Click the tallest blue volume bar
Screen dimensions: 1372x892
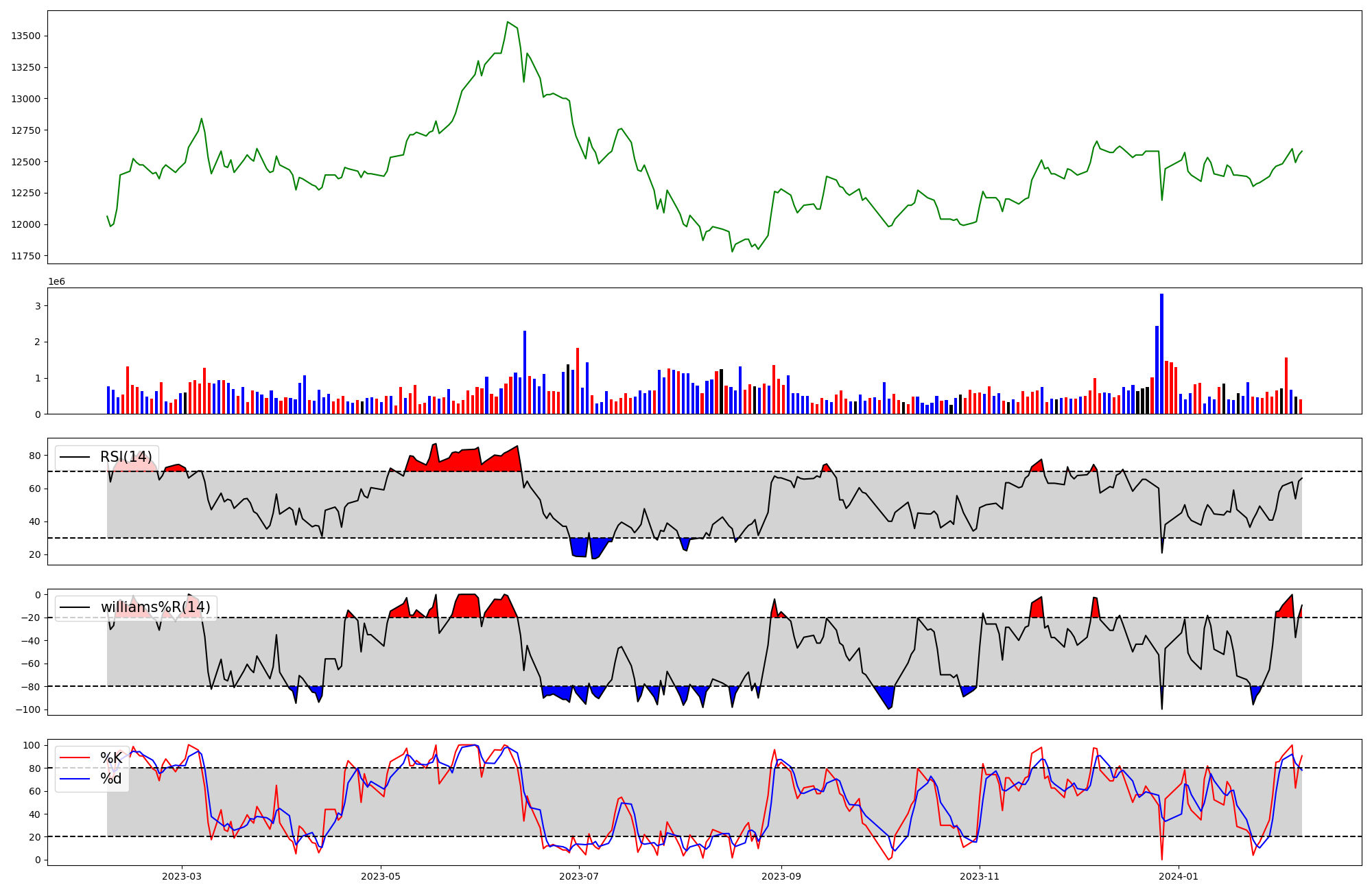coord(1161,353)
